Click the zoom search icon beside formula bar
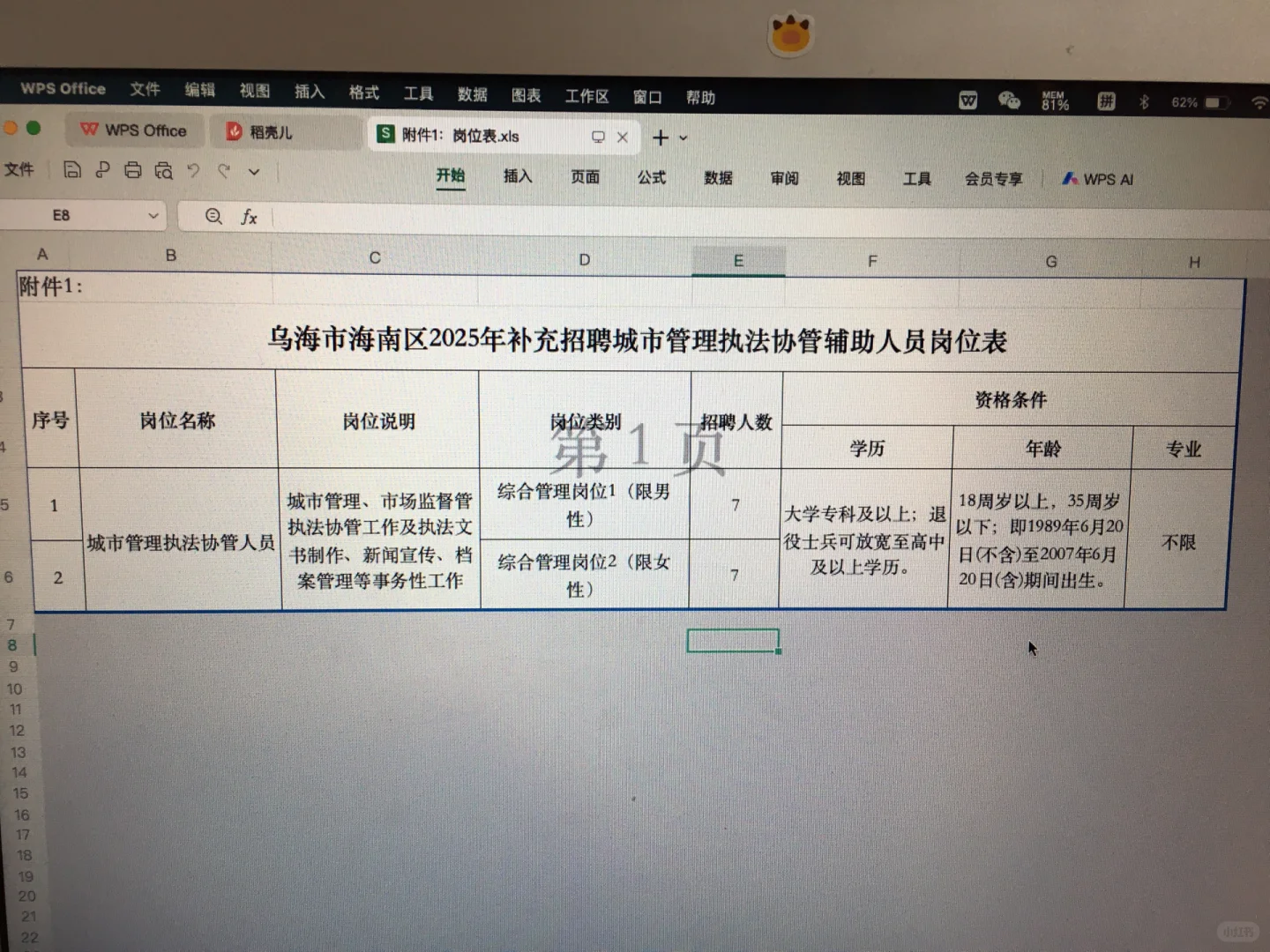The image size is (1270, 952). (212, 217)
